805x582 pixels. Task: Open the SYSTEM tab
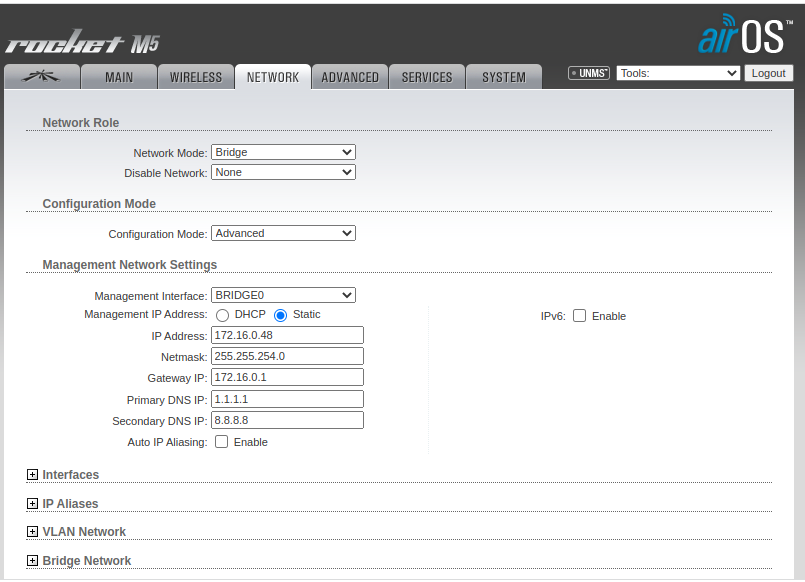(504, 77)
